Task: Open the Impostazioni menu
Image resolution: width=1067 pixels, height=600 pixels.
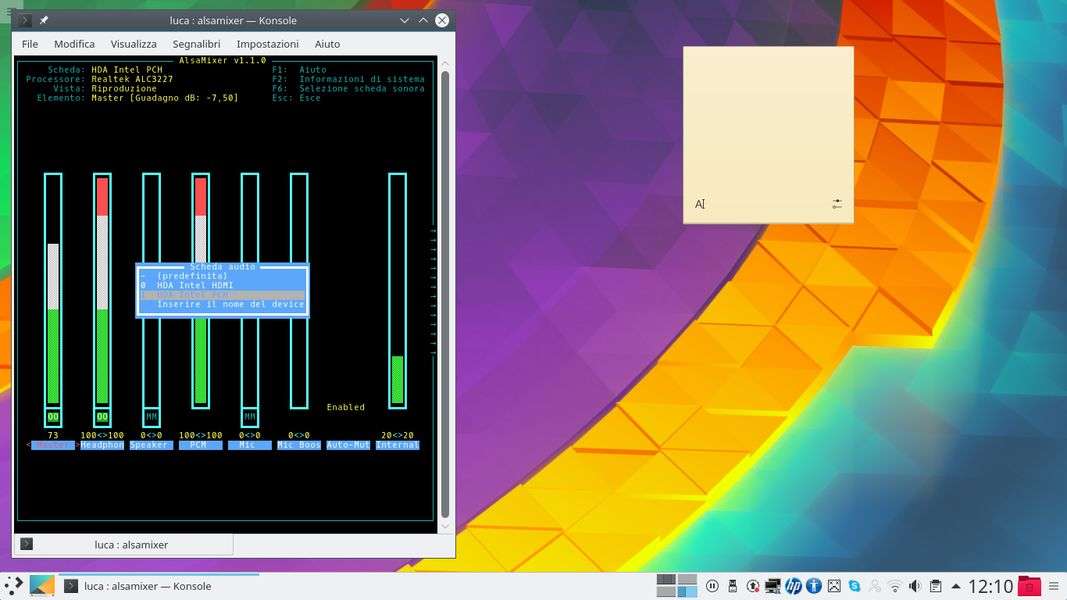Action: pyautogui.click(x=267, y=44)
